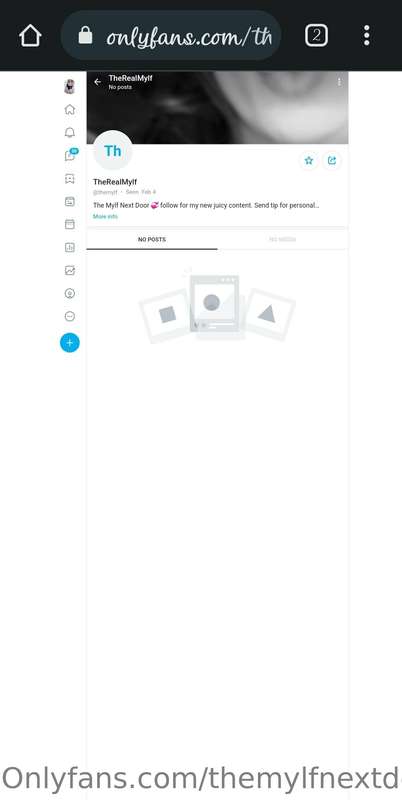Image resolution: width=402 pixels, height=800 pixels.
Task: Click the blue plus New Post button
Action: [70, 343]
